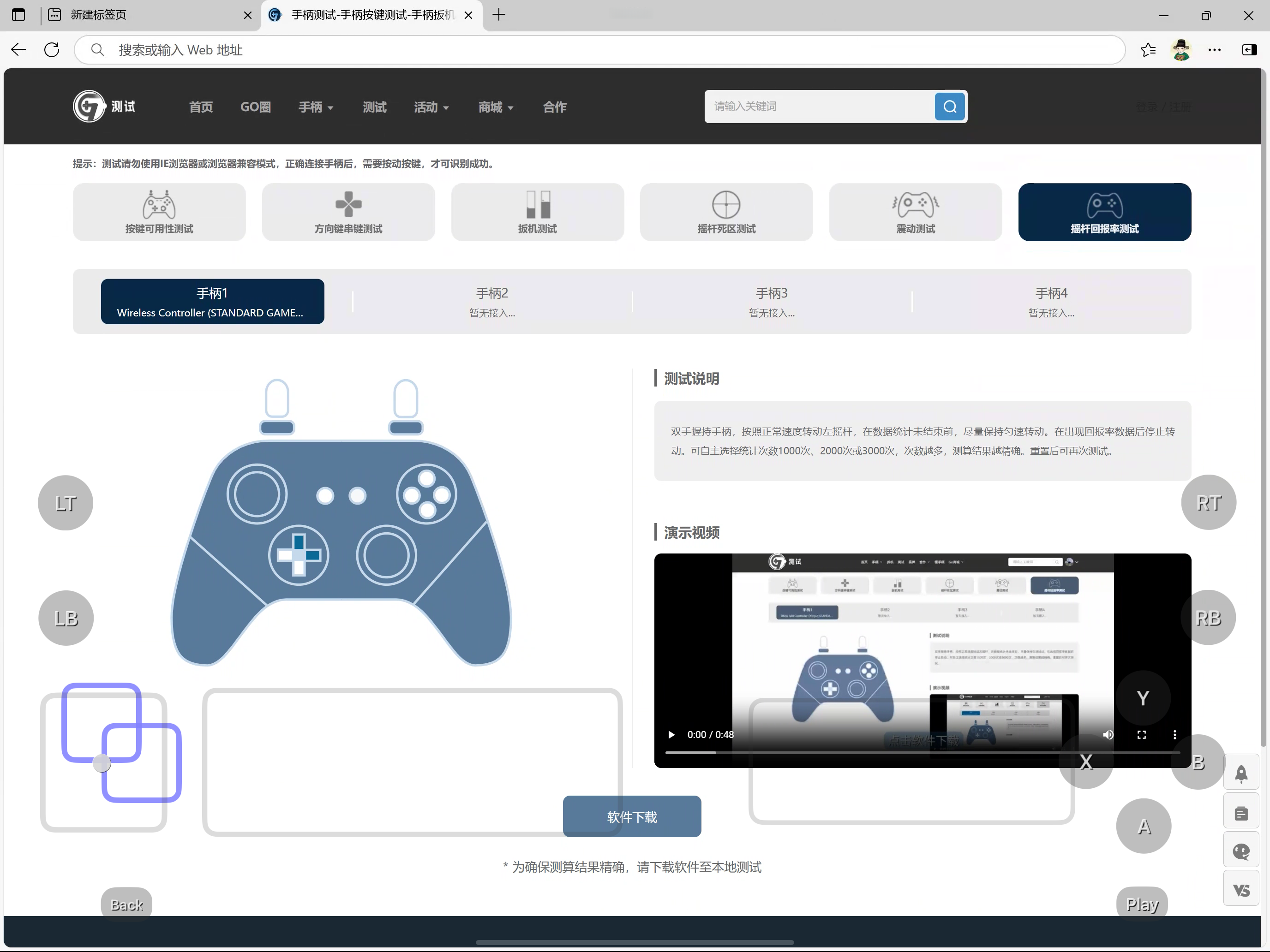This screenshot has height=952, width=1270.
Task: Click the VS compare sidebar icon
Action: 1241,890
